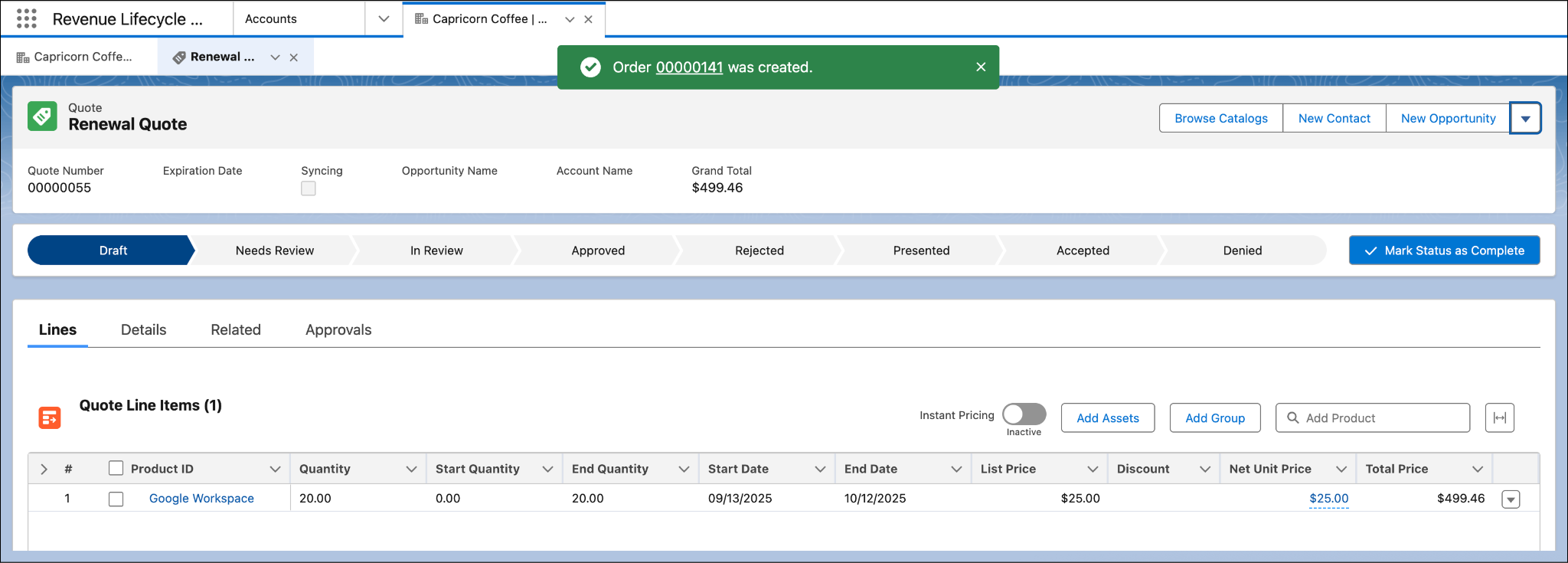
Task: Open Start Date column menu
Action: click(820, 469)
